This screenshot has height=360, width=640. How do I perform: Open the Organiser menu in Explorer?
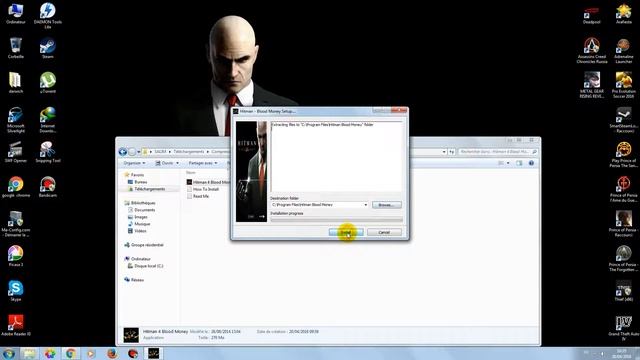coord(134,163)
